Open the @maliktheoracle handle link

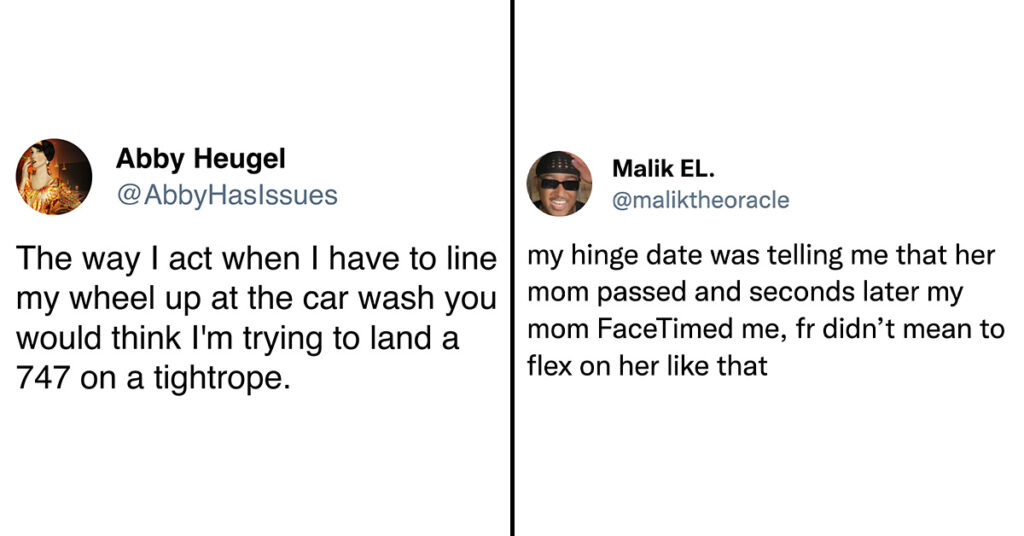click(701, 200)
